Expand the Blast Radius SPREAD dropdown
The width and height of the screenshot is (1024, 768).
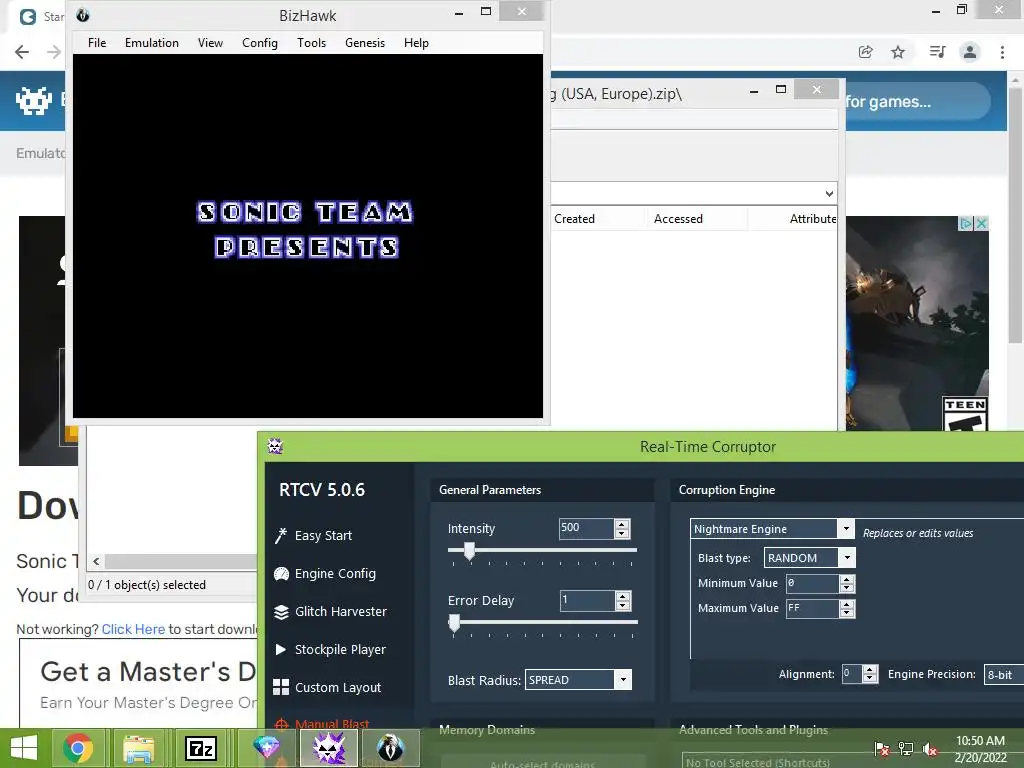(623, 680)
